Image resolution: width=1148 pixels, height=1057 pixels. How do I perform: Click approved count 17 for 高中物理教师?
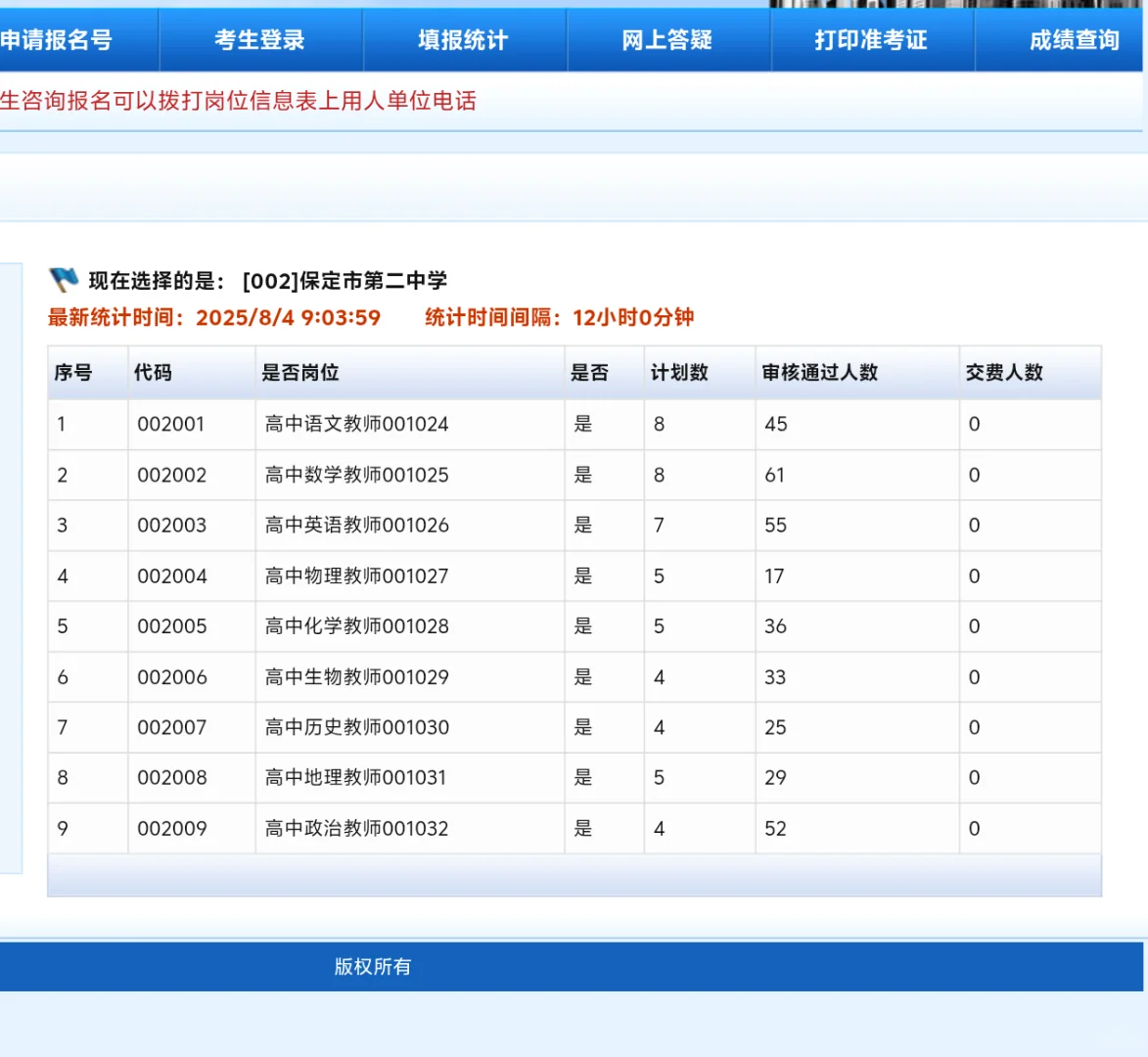pos(774,576)
